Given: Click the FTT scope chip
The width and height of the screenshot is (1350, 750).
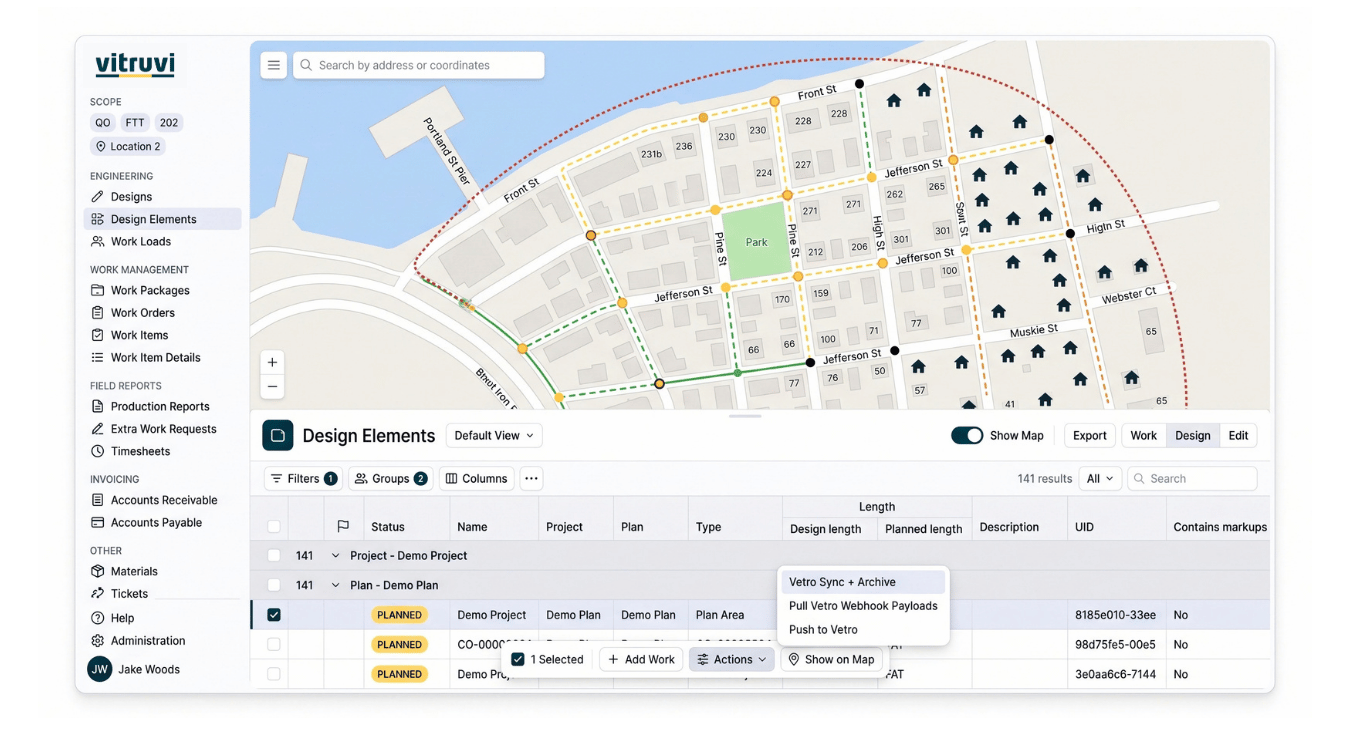Looking at the screenshot, I should [x=135, y=123].
